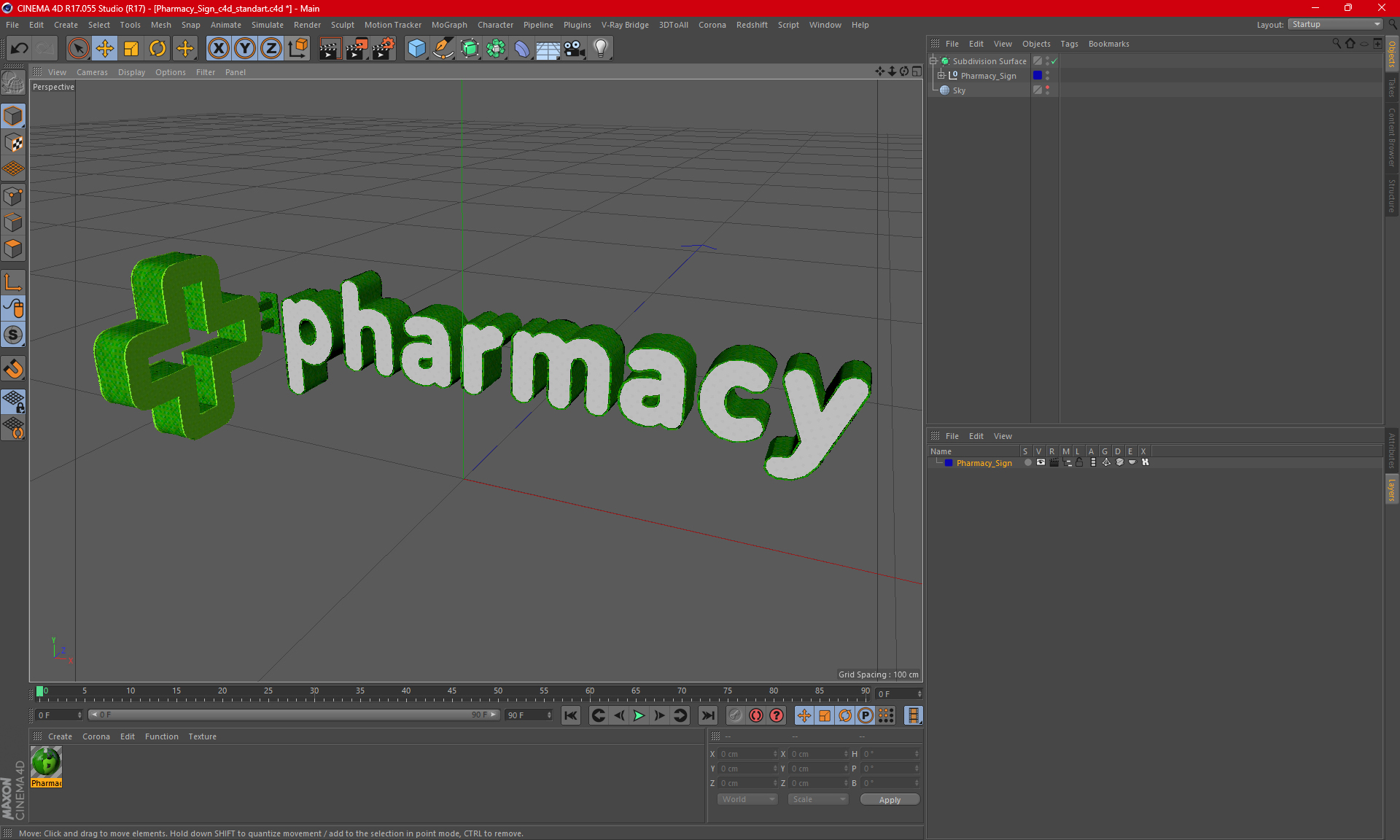Toggle Sky visibility dots
1400x840 pixels.
[x=1048, y=90]
